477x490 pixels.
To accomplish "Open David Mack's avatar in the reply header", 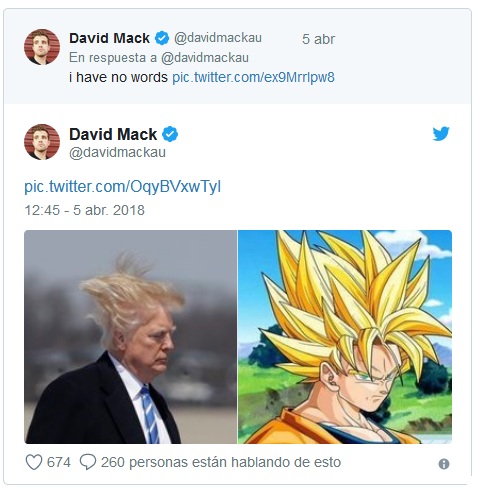I will click(x=42, y=47).
